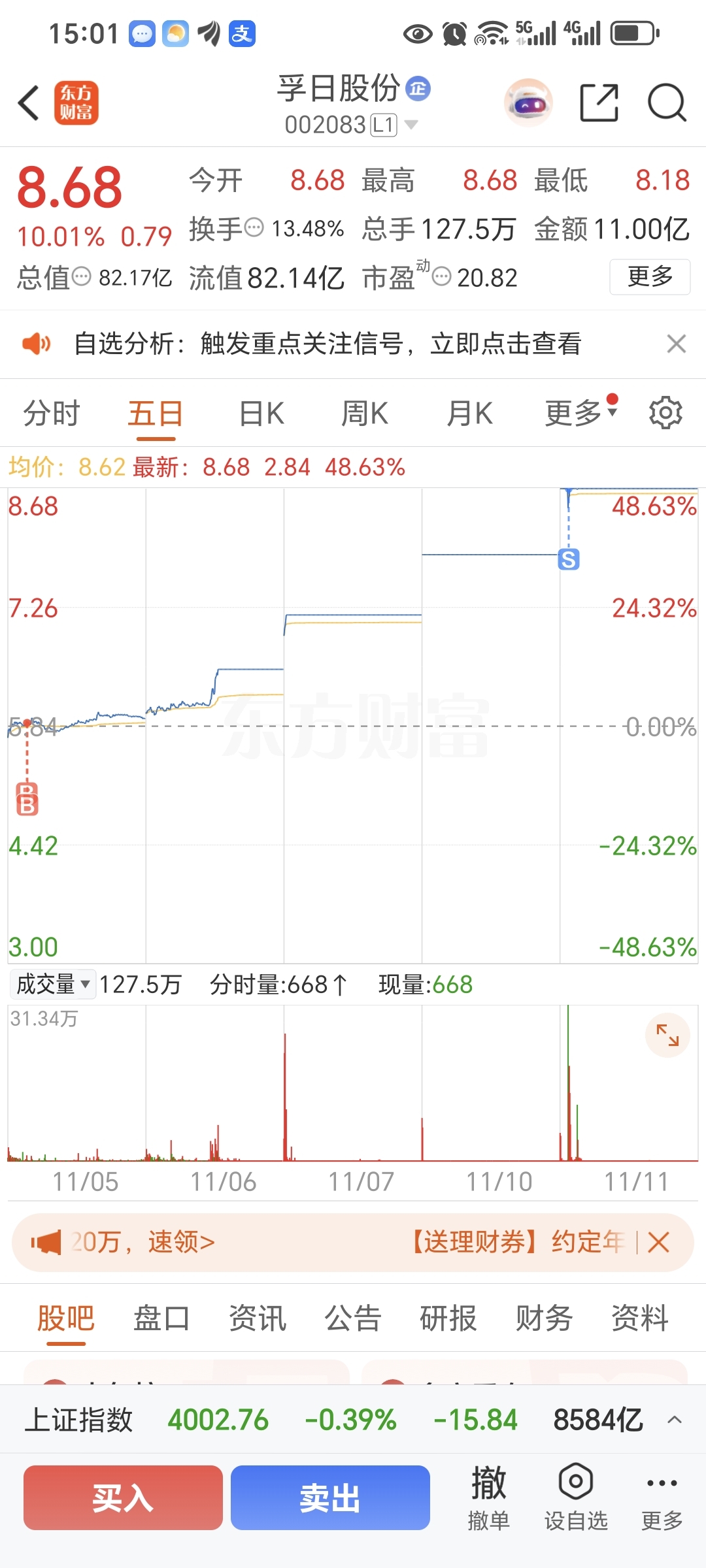Viewport: 706px width, 1568px height.
Task: Open the 成交量 indicator dropdown
Action: 53,984
